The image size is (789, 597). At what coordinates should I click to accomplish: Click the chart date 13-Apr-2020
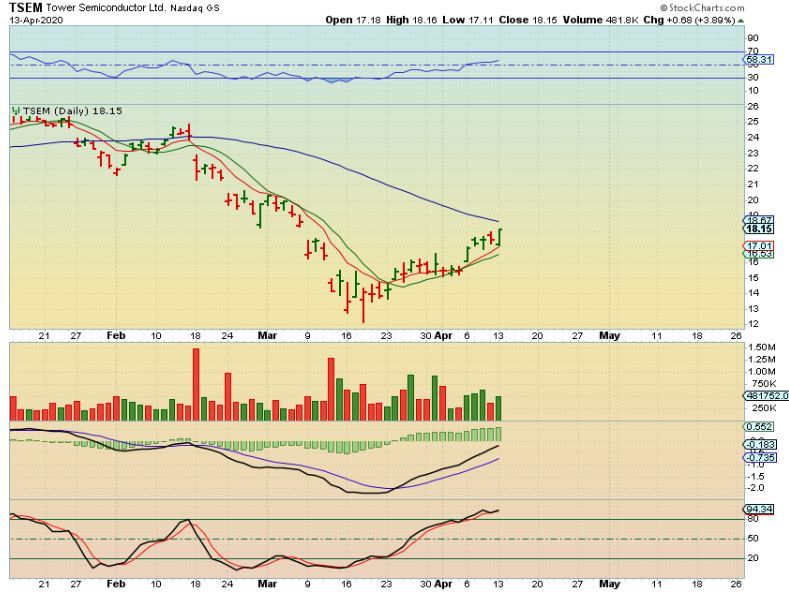pos(36,21)
